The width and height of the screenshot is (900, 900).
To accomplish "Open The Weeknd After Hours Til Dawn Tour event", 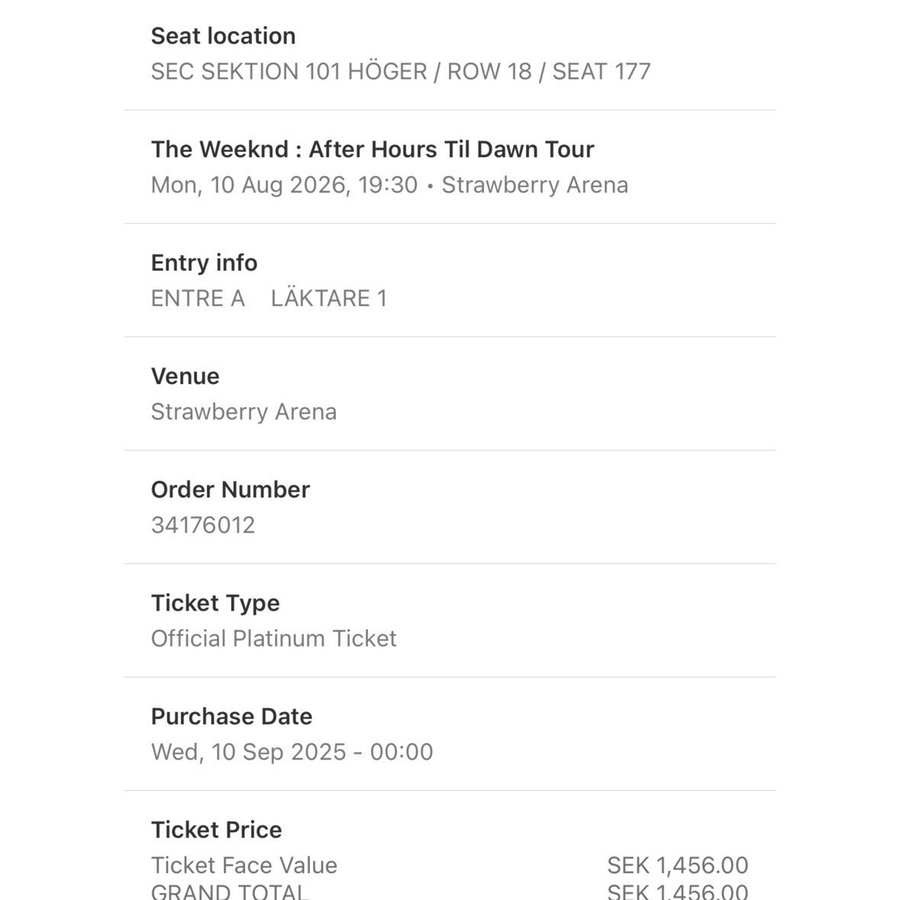I will tap(372, 150).
